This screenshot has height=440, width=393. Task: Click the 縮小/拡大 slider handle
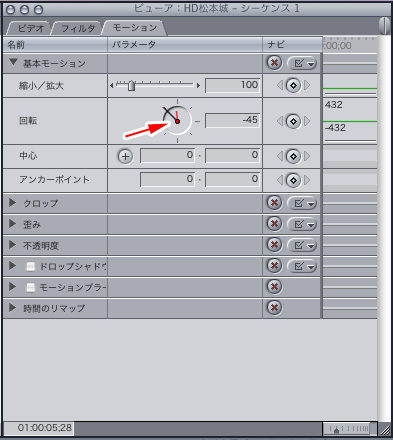[132, 86]
